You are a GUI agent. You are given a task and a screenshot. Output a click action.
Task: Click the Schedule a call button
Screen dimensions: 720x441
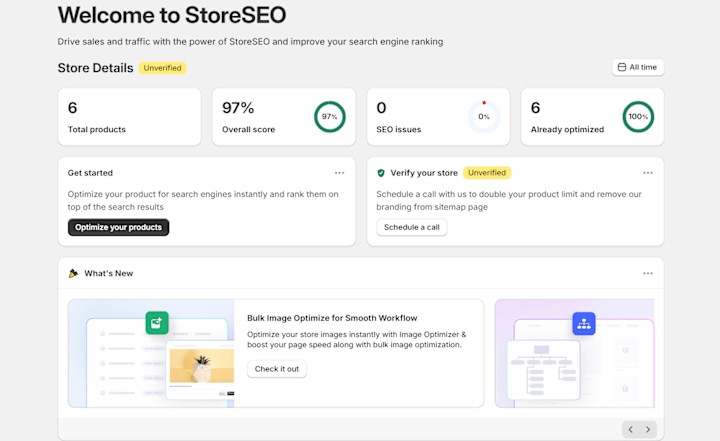[412, 227]
